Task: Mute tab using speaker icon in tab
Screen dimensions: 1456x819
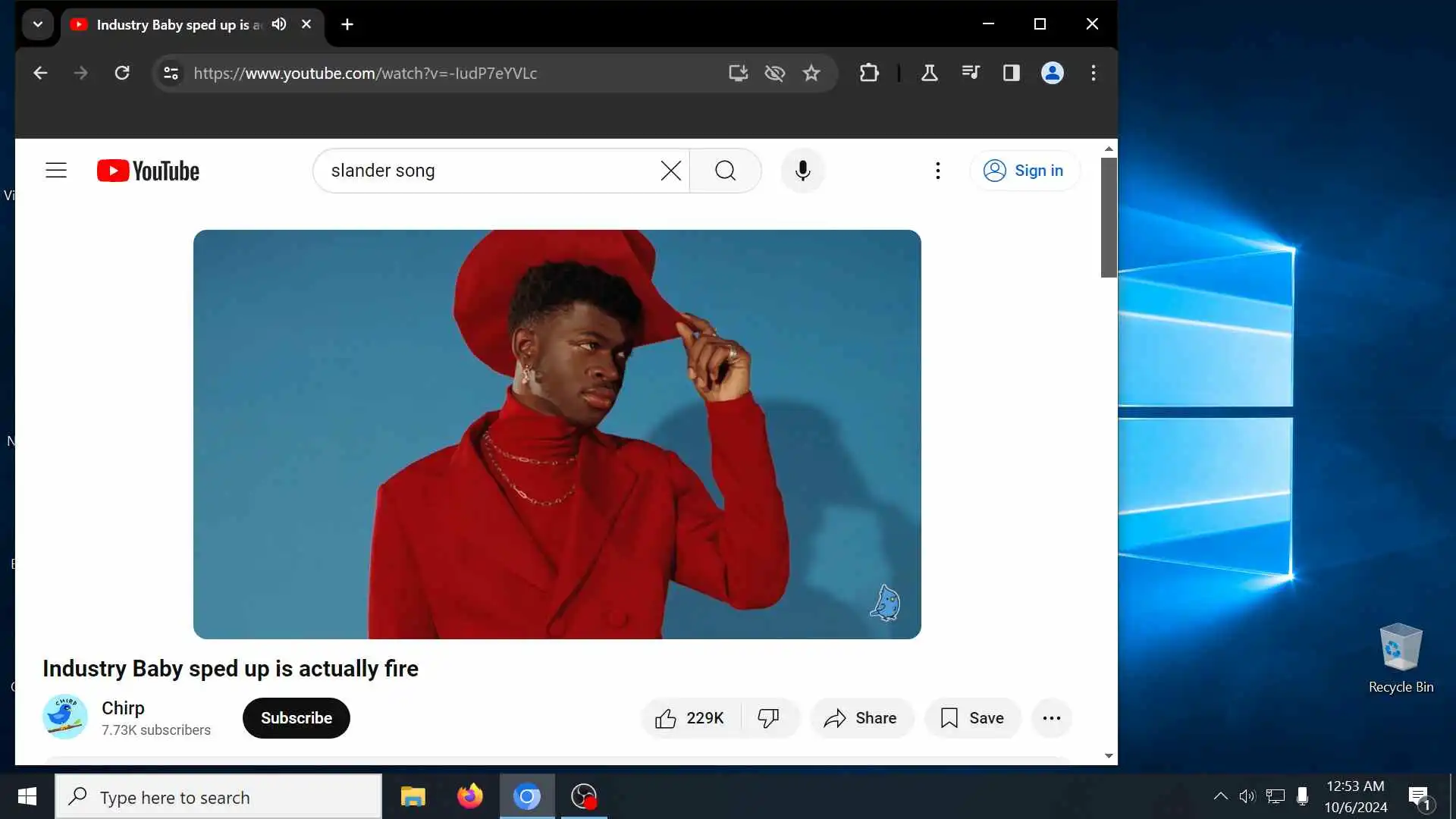Action: point(279,24)
